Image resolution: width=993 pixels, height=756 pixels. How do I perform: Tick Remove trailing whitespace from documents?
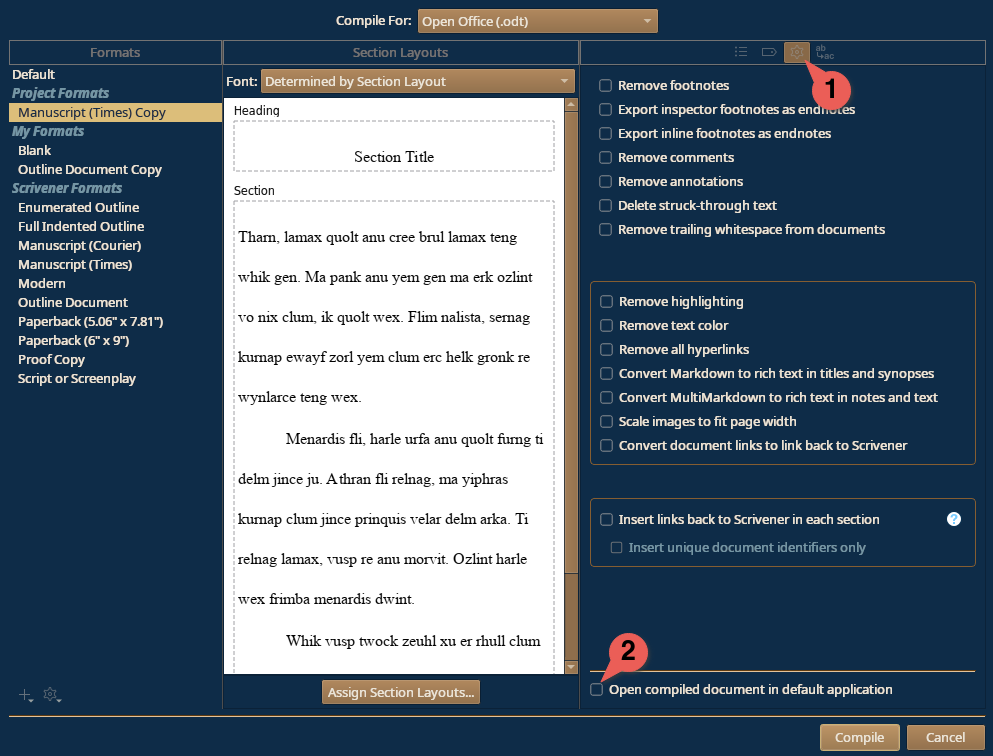click(605, 230)
